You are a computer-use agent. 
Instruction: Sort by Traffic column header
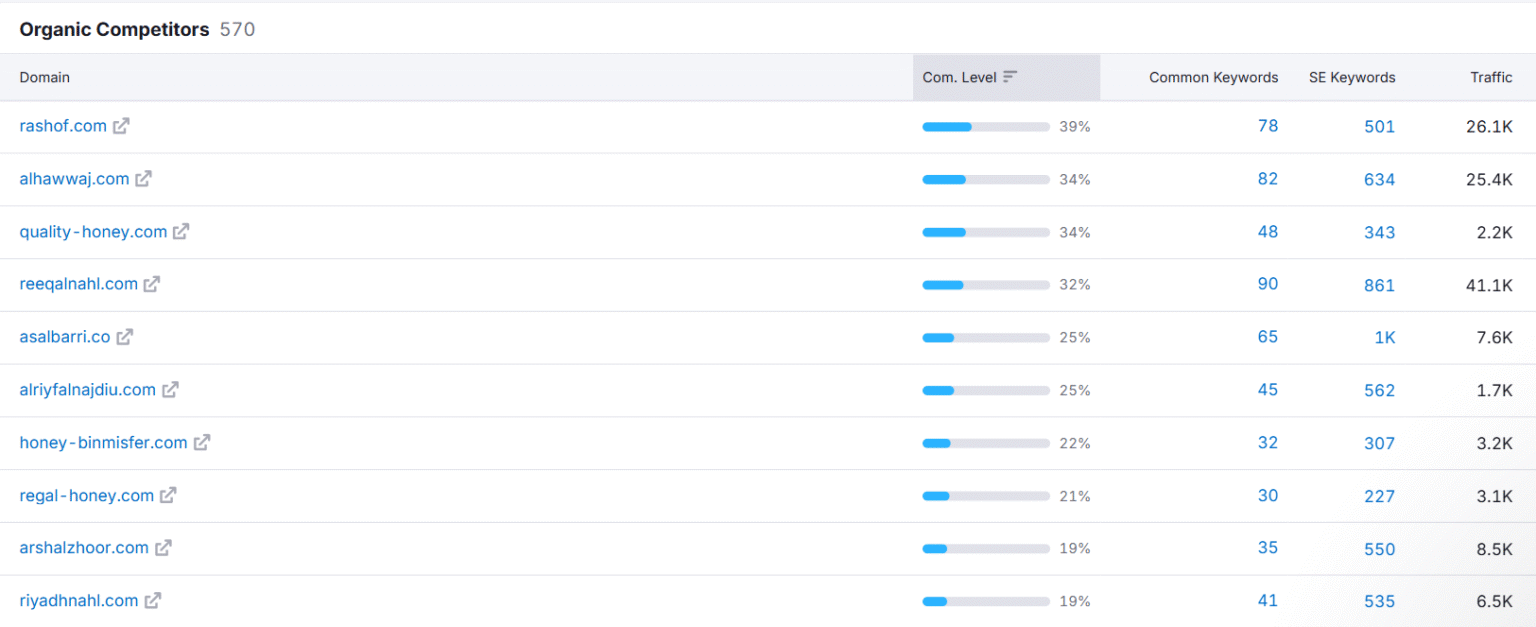click(1491, 77)
